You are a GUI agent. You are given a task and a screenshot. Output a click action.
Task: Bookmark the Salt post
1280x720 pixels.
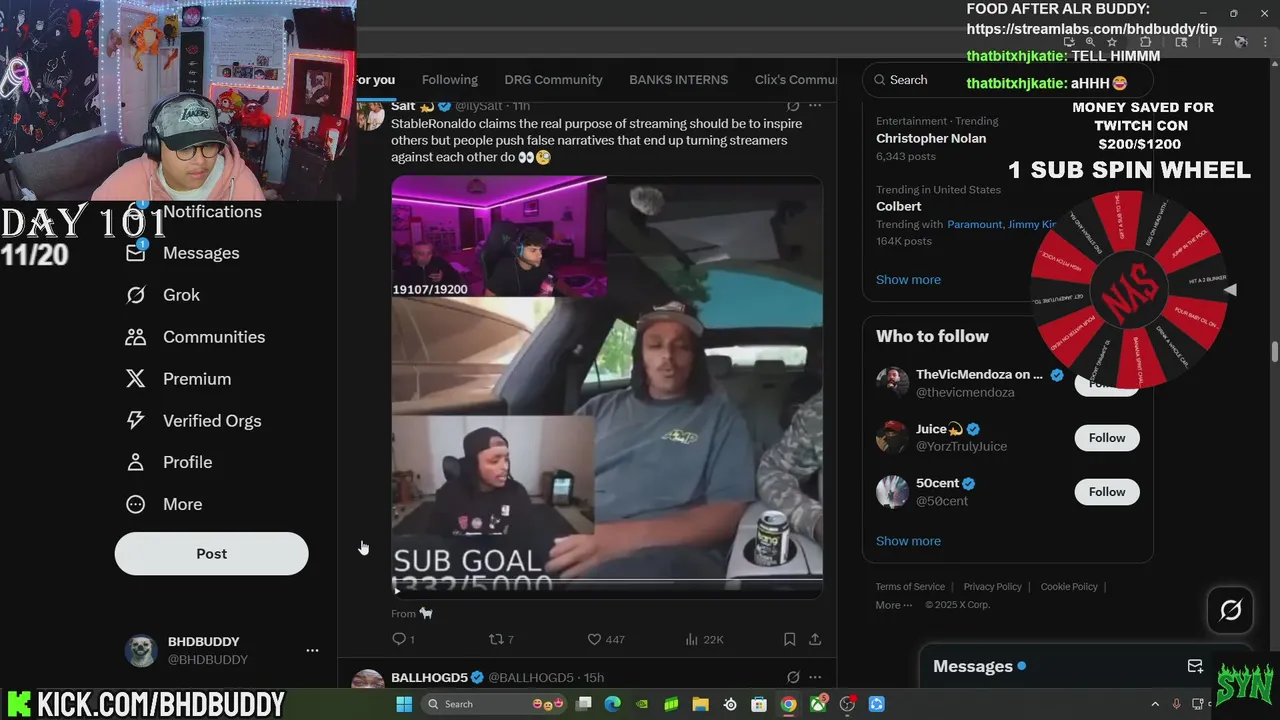point(790,639)
